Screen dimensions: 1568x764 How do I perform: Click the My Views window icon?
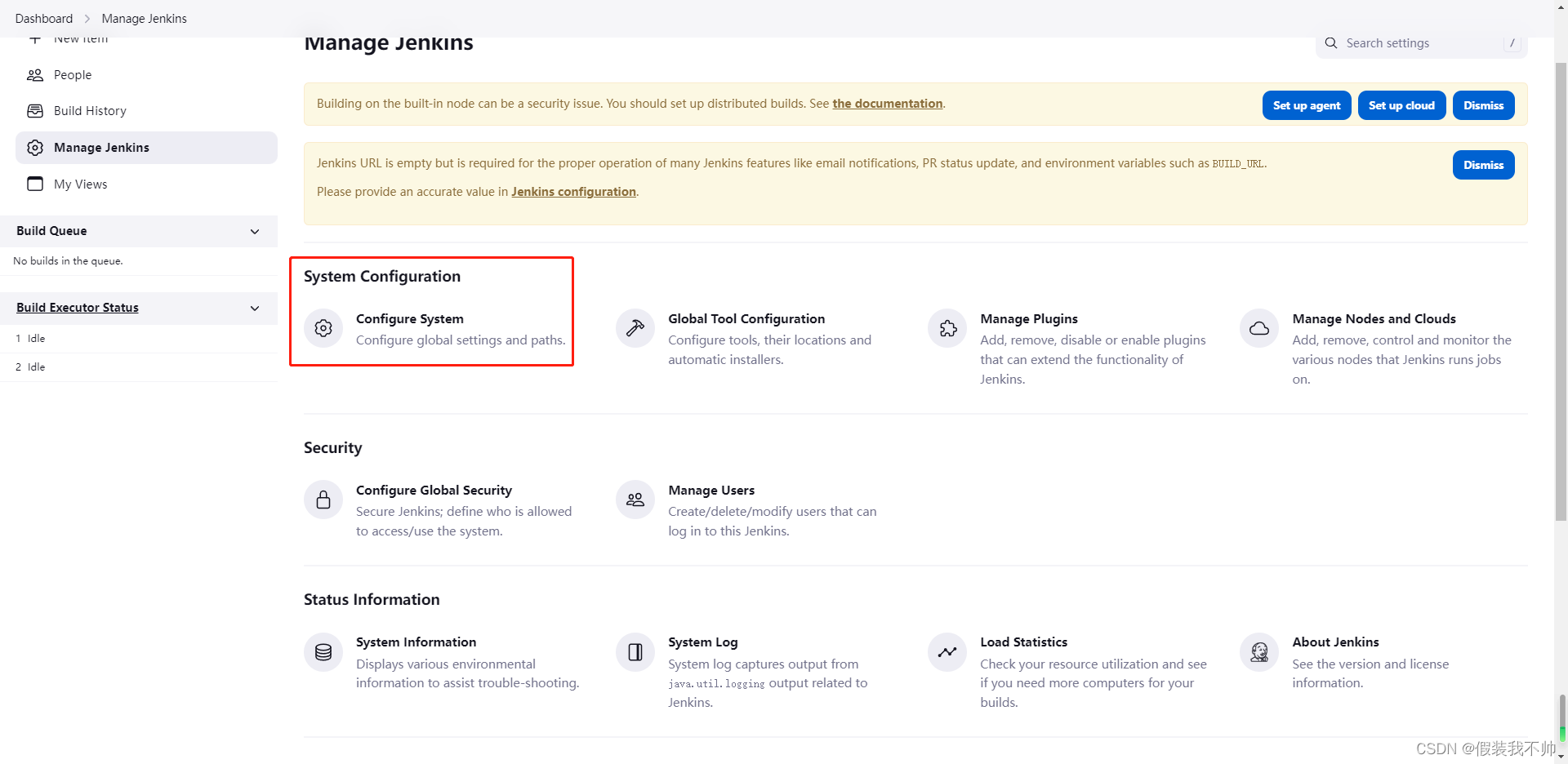pos(35,184)
